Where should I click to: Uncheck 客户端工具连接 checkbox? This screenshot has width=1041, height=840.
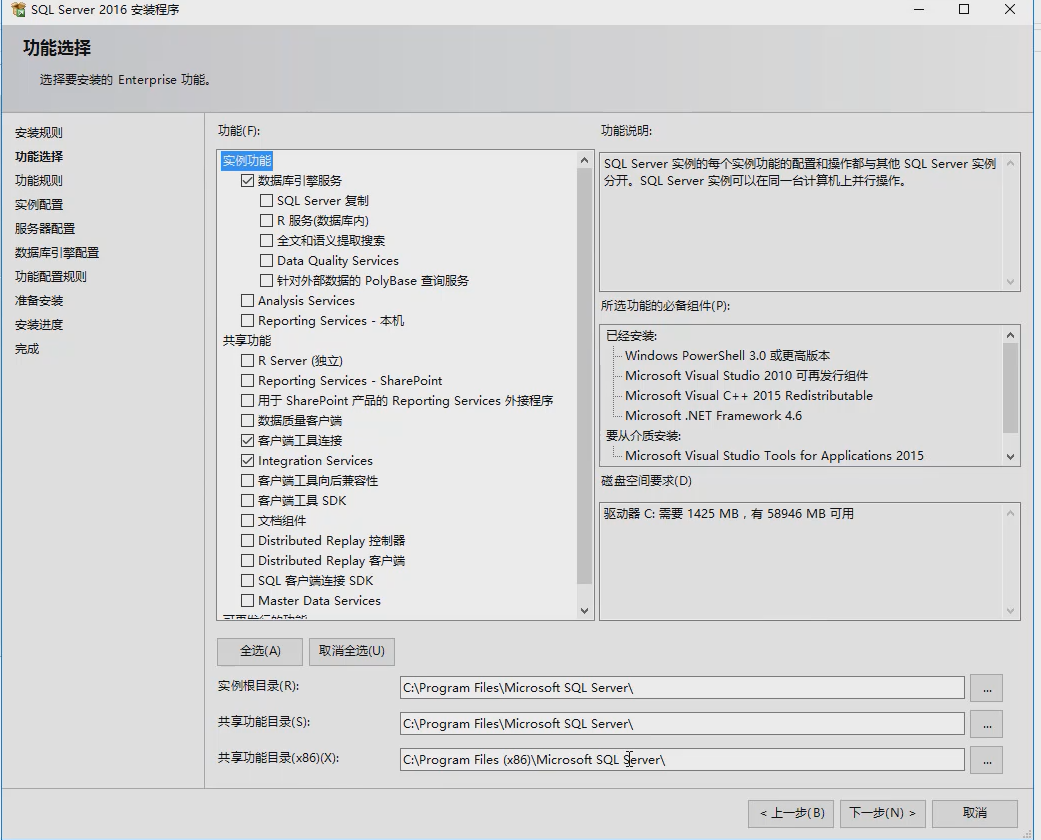247,440
